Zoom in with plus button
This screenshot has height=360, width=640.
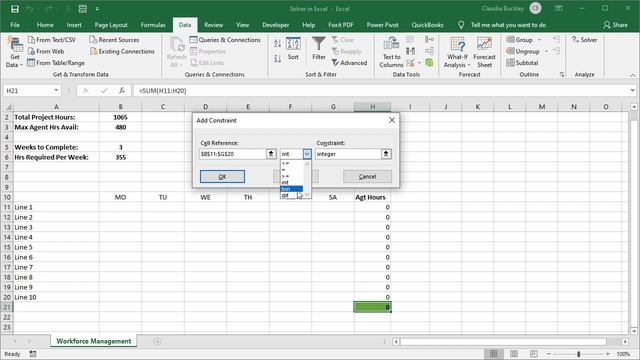point(608,354)
